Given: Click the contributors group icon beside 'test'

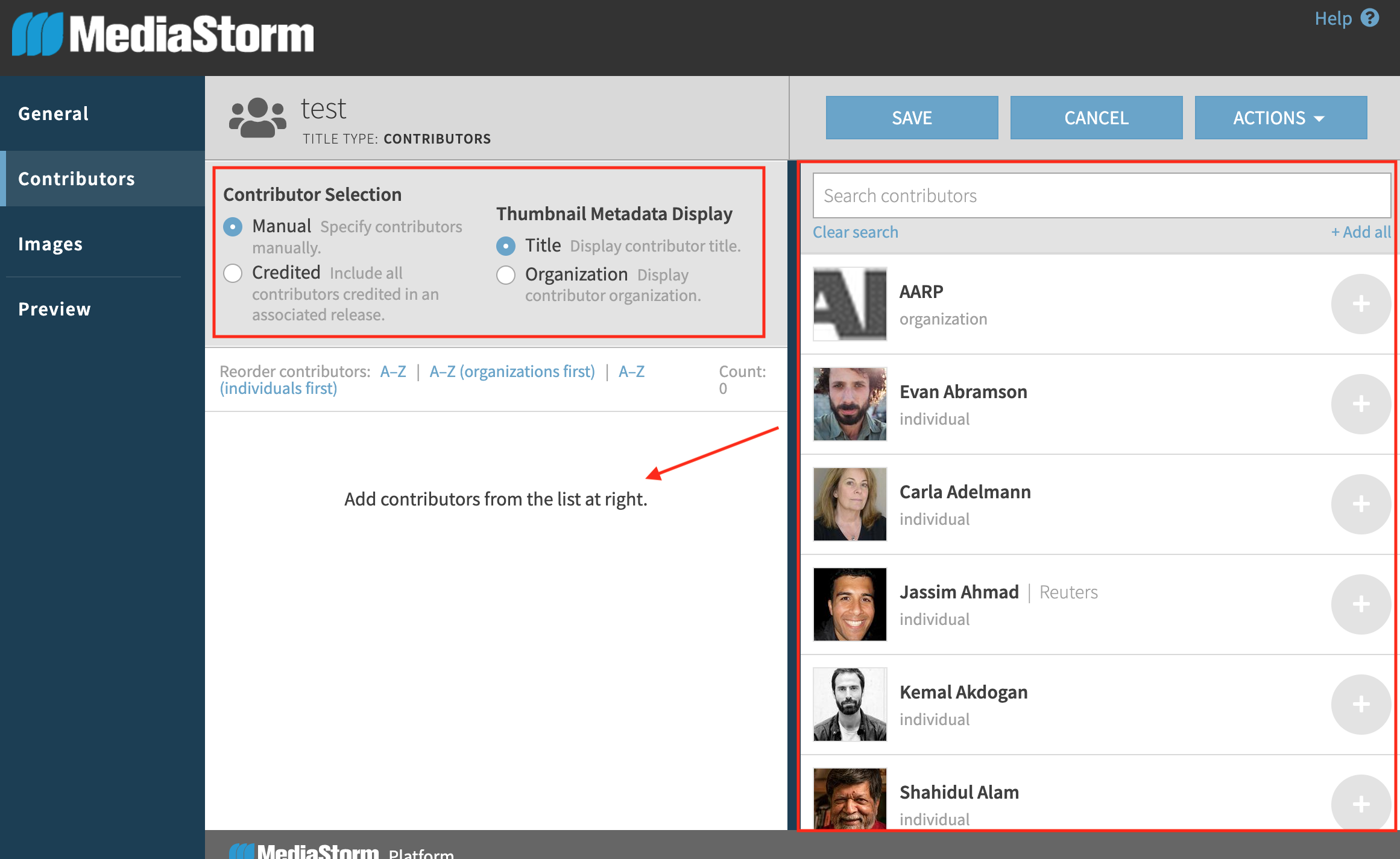Looking at the screenshot, I should 258,117.
